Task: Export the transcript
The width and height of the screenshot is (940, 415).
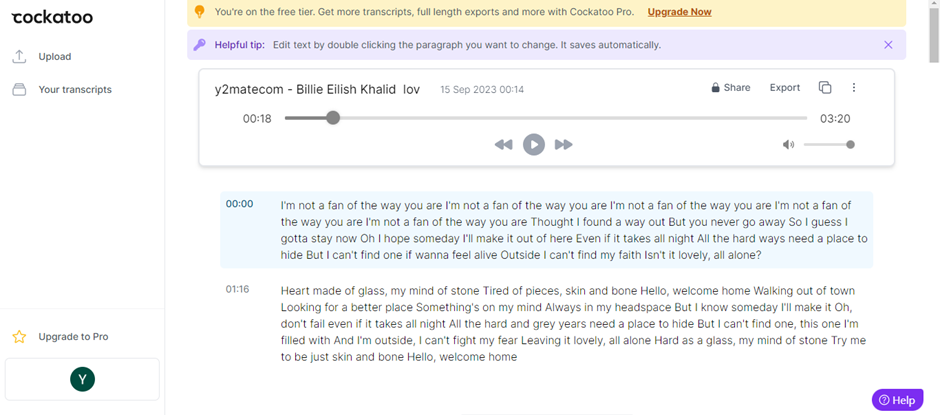Action: coord(784,88)
